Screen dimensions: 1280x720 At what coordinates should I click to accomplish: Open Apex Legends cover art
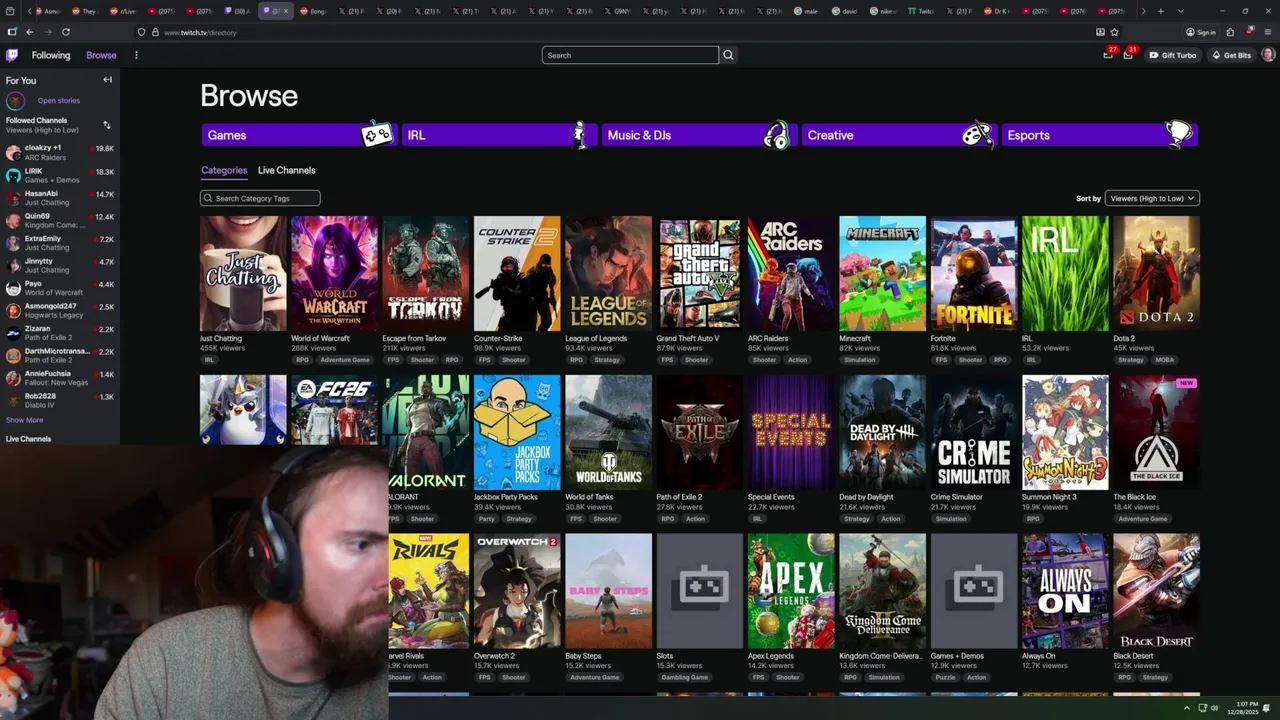click(791, 591)
